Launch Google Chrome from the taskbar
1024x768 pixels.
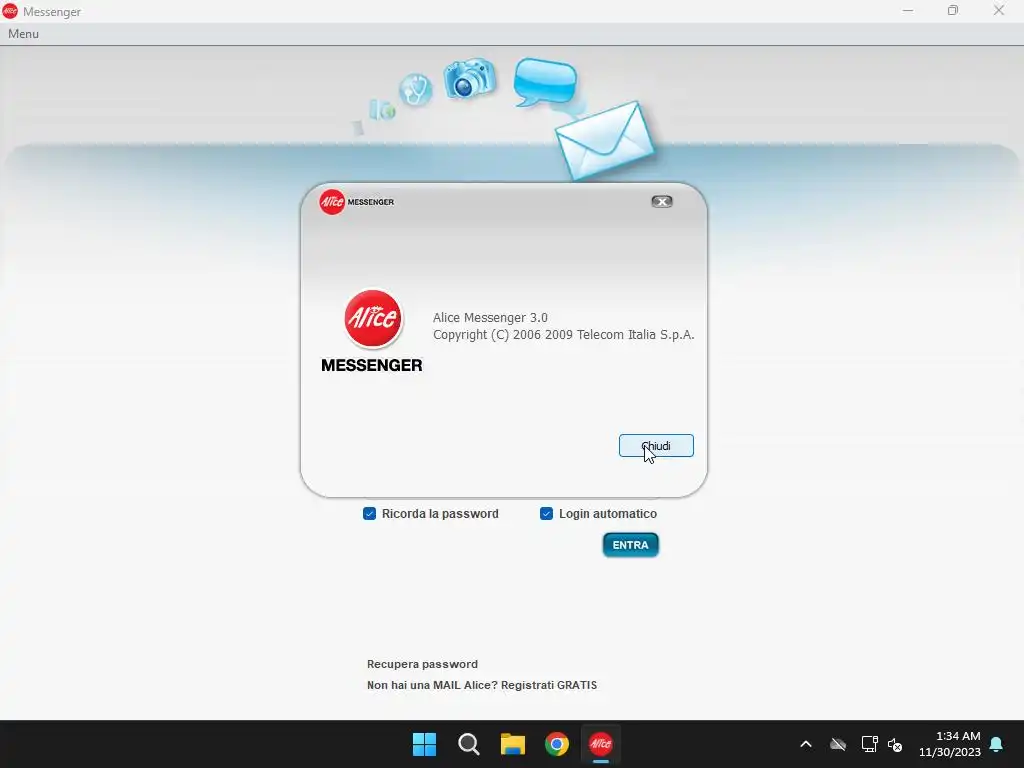coord(557,744)
